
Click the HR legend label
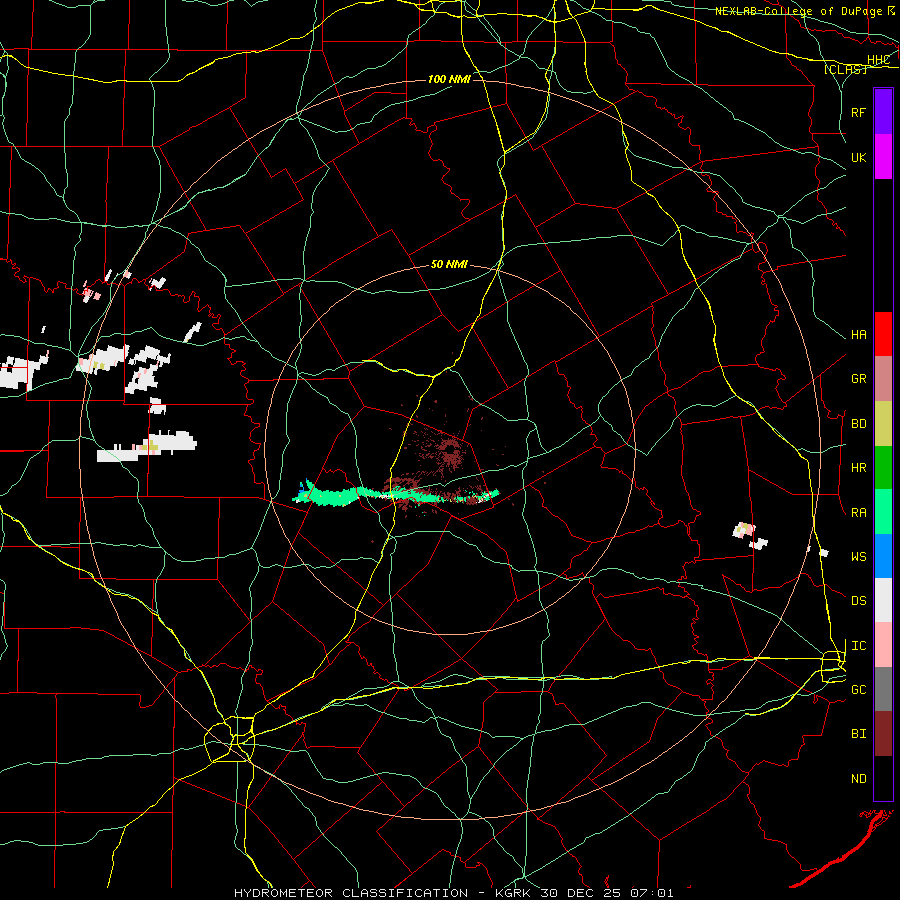click(858, 467)
